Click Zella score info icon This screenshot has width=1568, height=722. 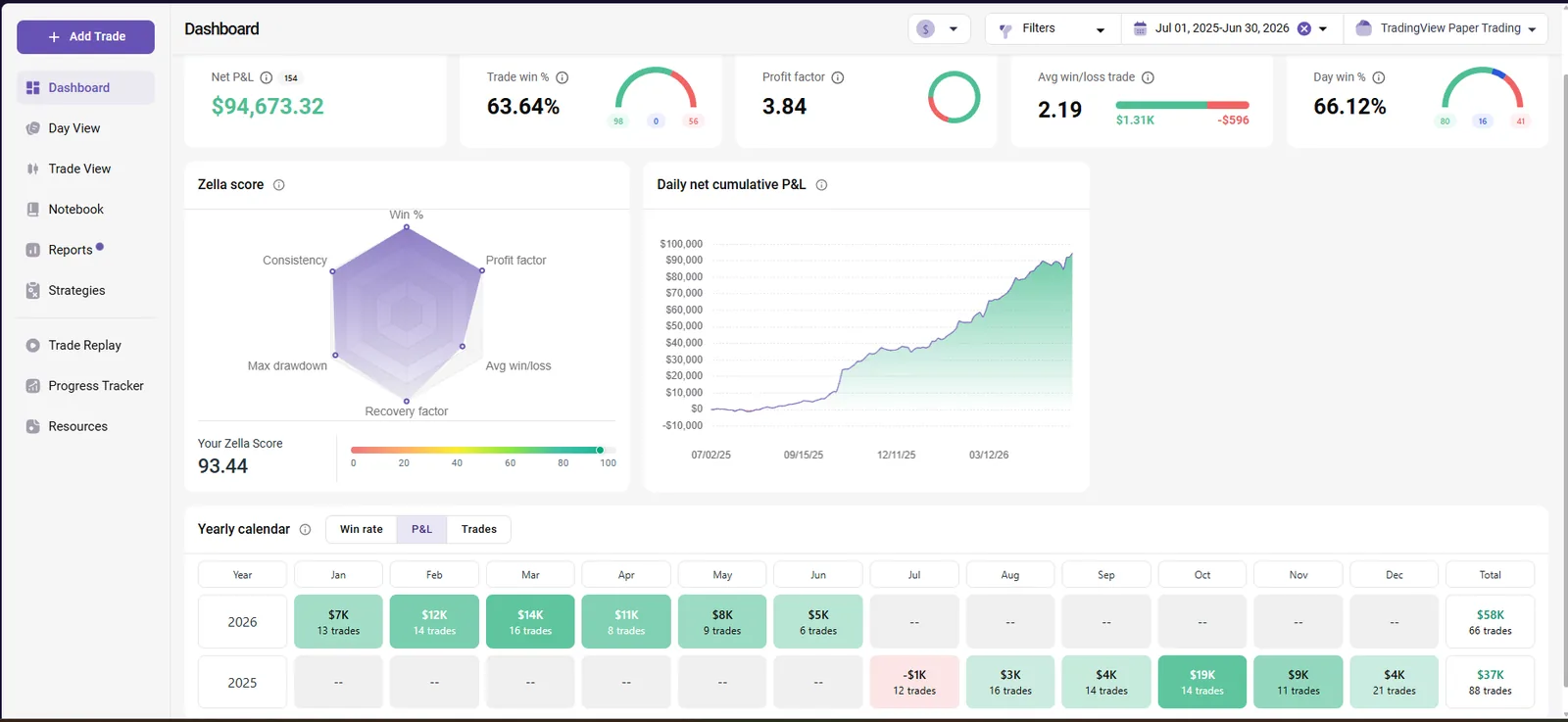278,185
